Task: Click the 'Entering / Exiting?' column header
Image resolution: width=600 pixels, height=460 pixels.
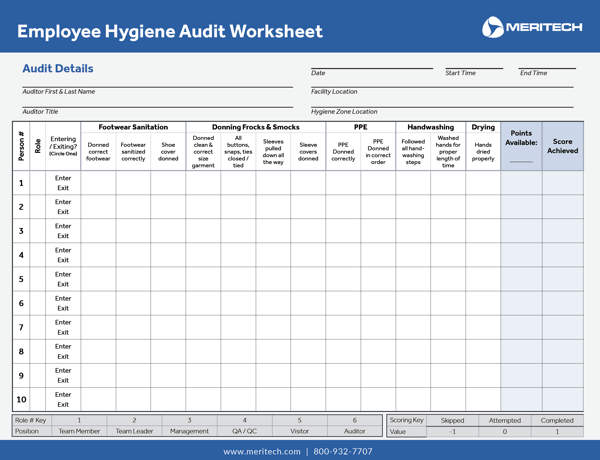Action: coord(63,146)
